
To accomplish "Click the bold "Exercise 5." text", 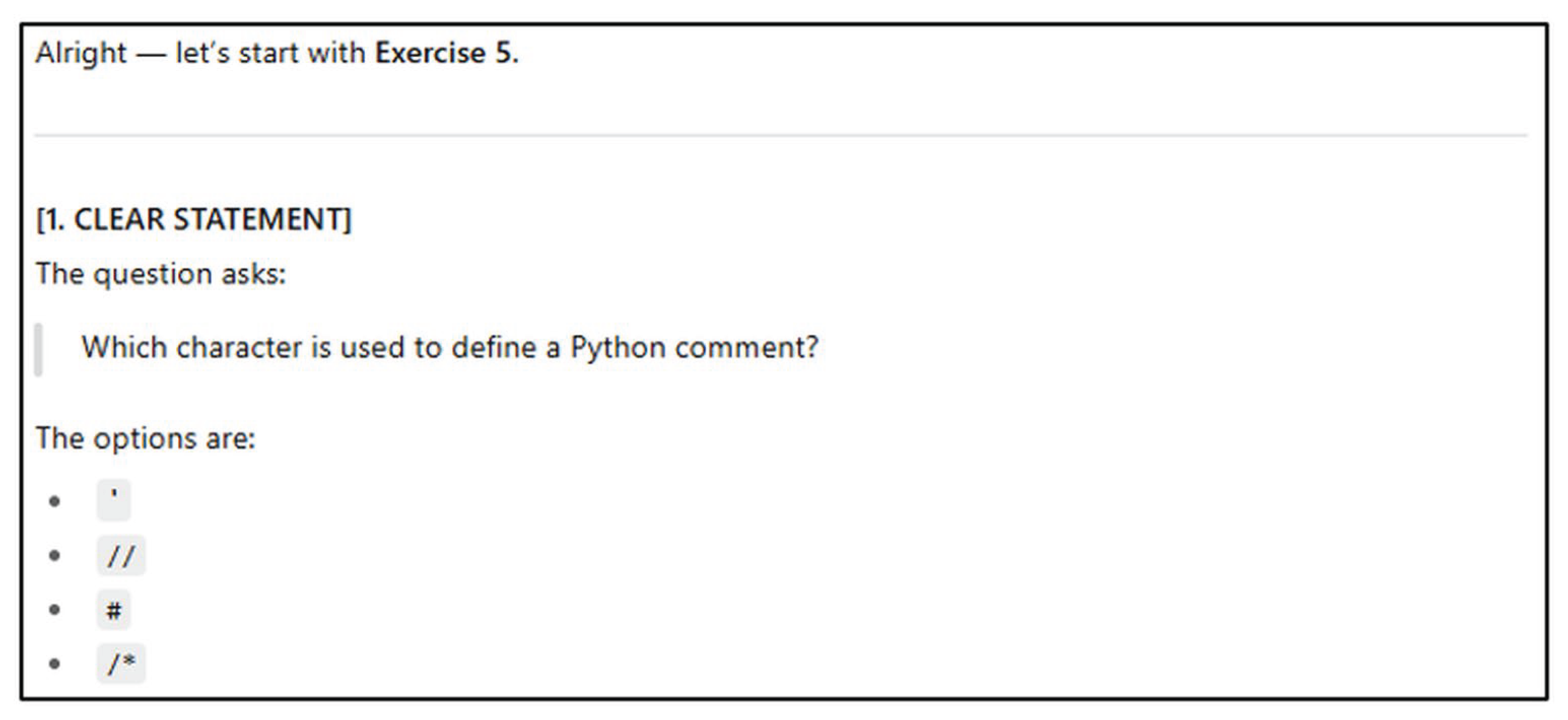I will point(446,54).
